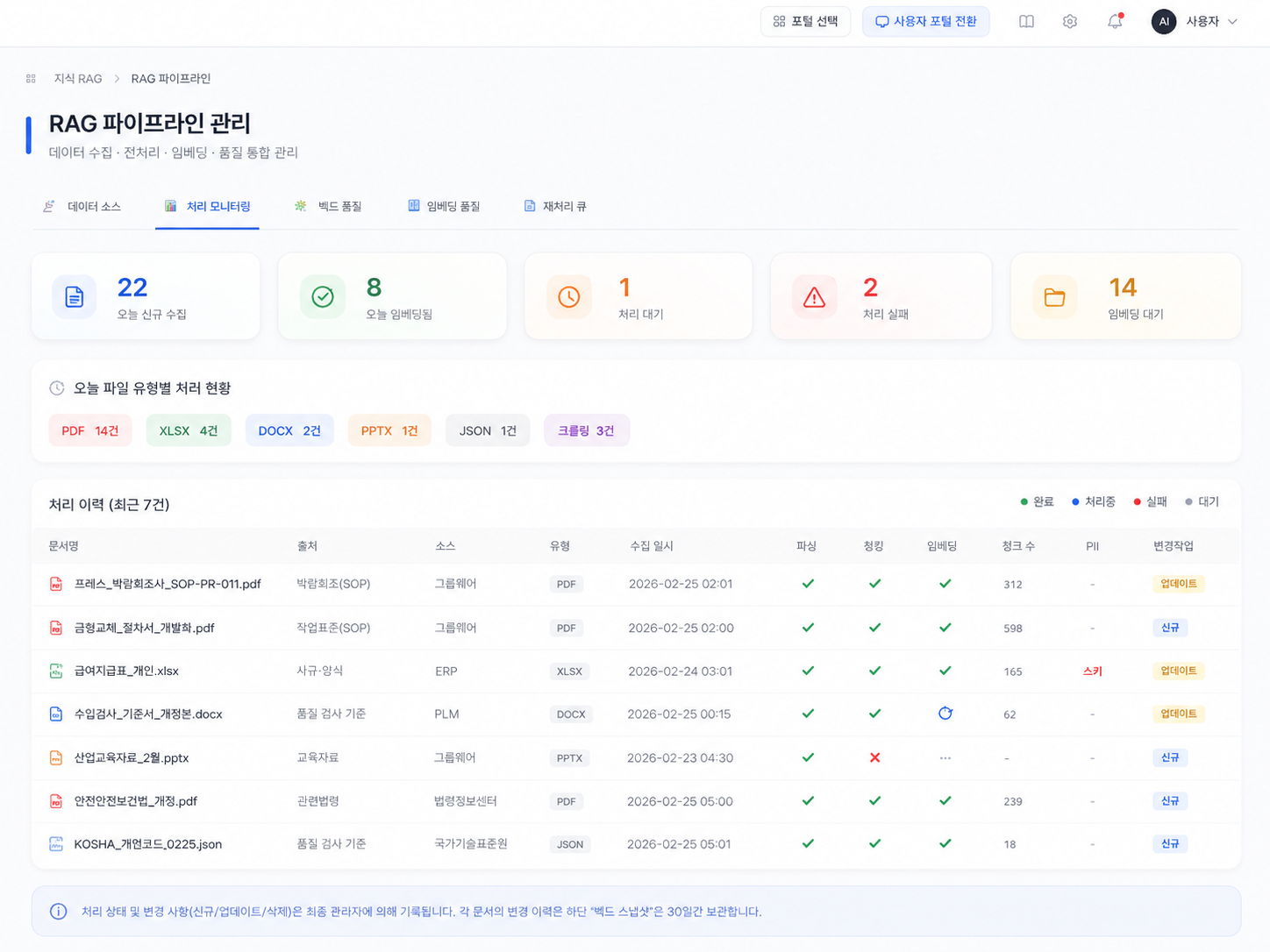Switch to 데이터 소스 tab
The width and height of the screenshot is (1270, 952).
pyautogui.click(x=82, y=206)
